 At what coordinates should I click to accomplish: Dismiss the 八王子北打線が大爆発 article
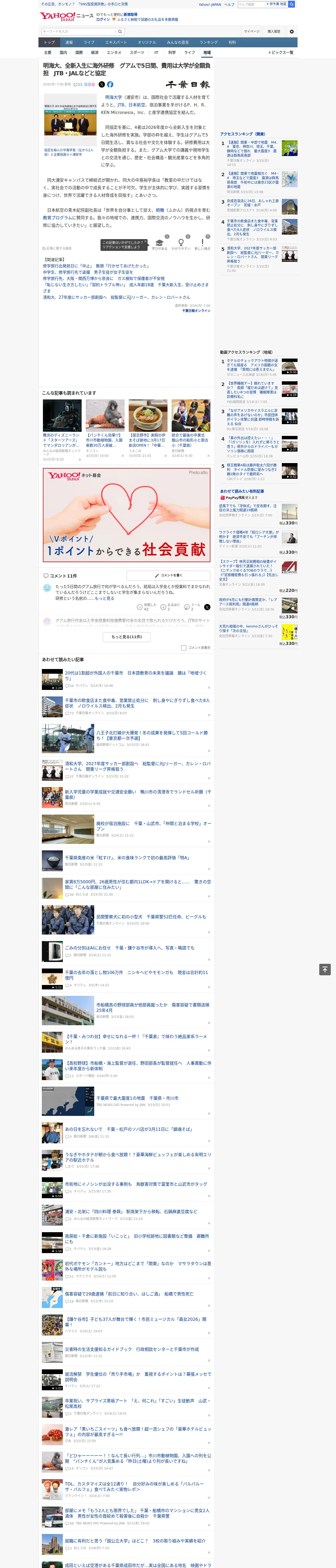[209, 751]
